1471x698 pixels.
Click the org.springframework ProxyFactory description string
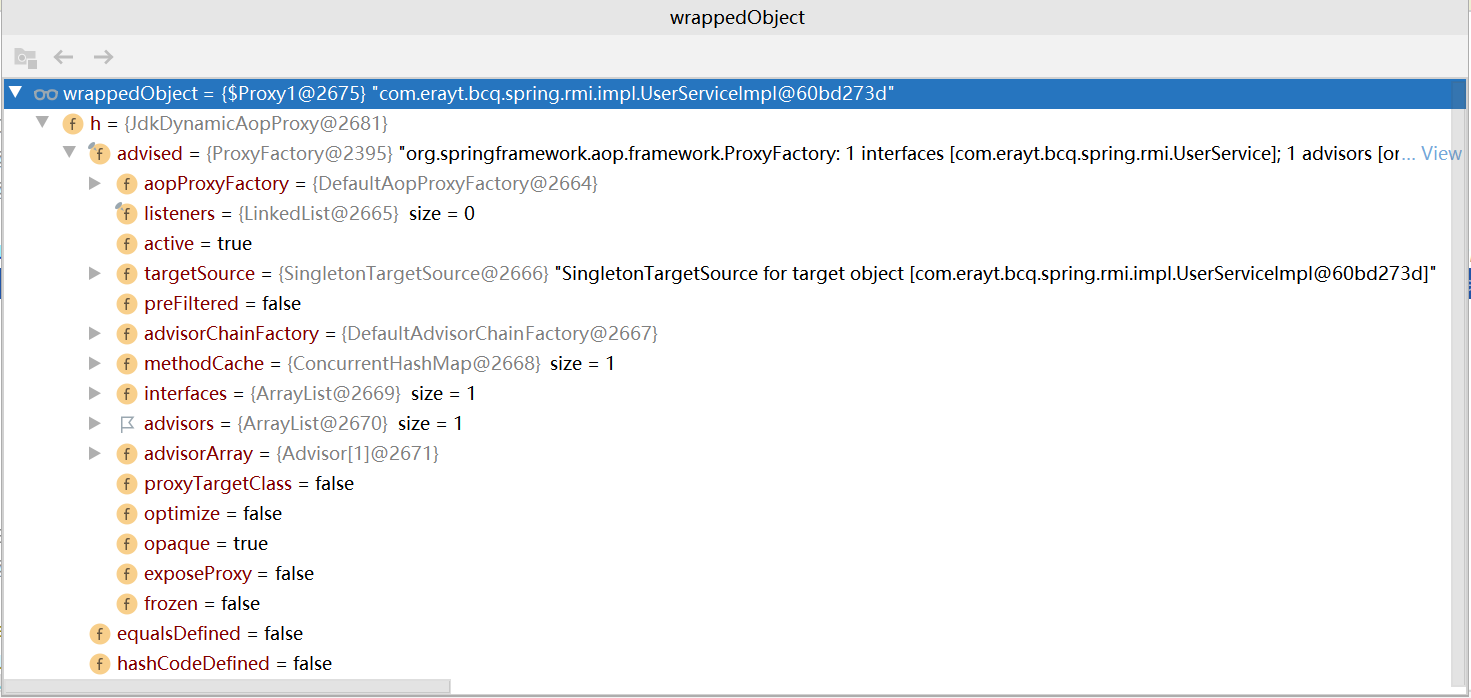(x=899, y=154)
